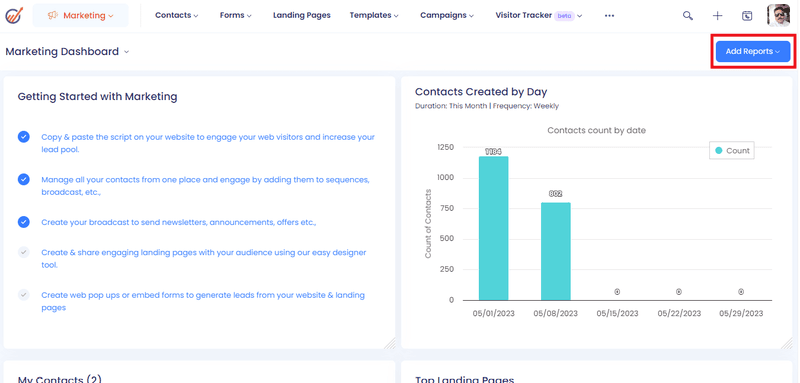The image size is (800, 383).
Task: Click resize handle of Contacts Created card
Action: pyautogui.click(x=787, y=343)
